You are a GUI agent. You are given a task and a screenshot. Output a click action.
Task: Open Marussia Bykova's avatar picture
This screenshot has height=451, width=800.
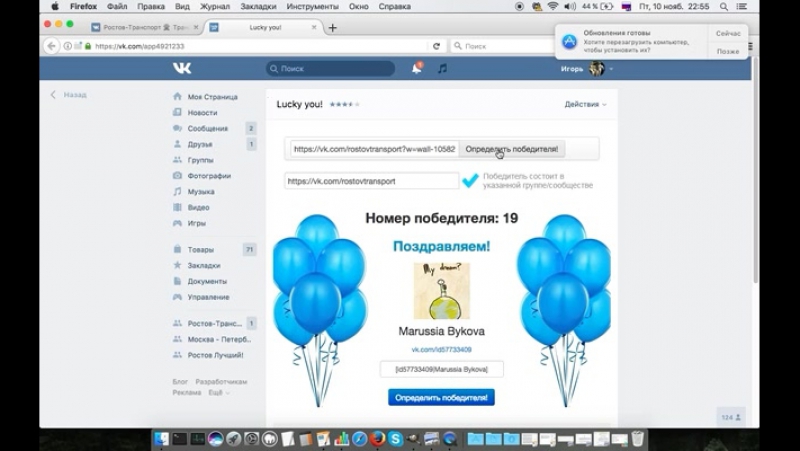(x=441, y=291)
